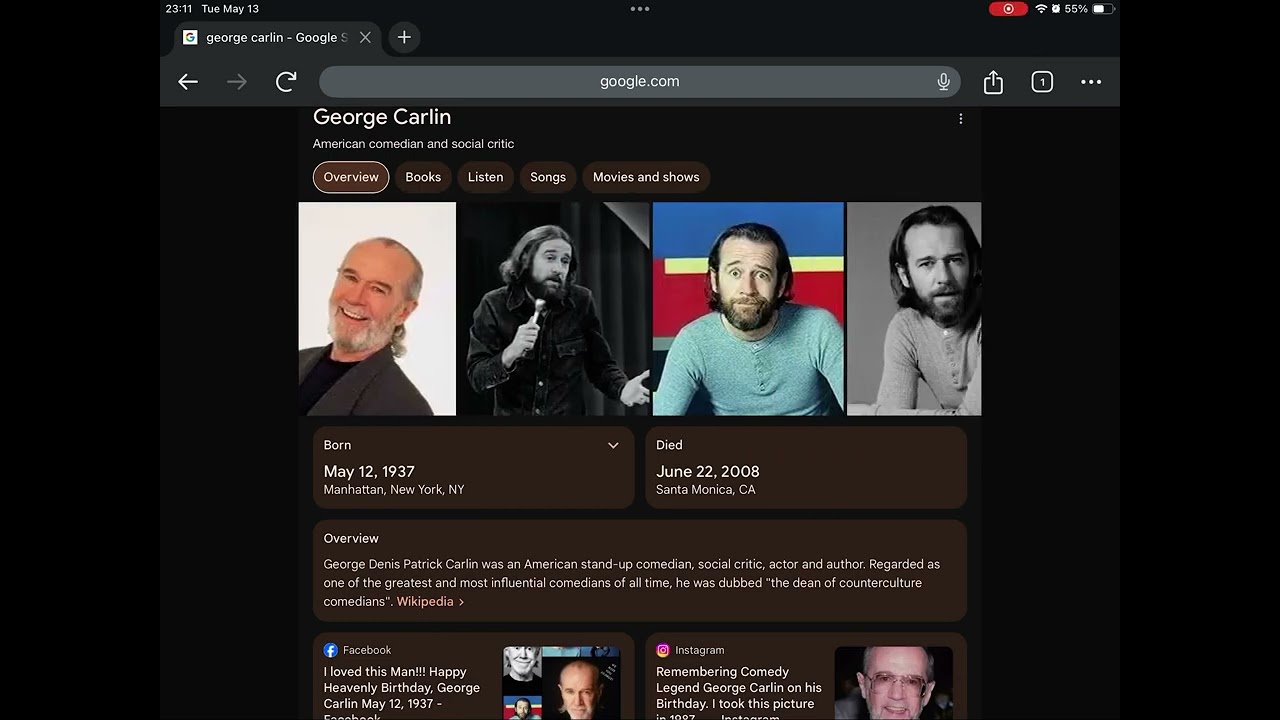This screenshot has height=720, width=1280.
Task: Open the tab switcher showing 1 tab
Action: tap(1042, 82)
